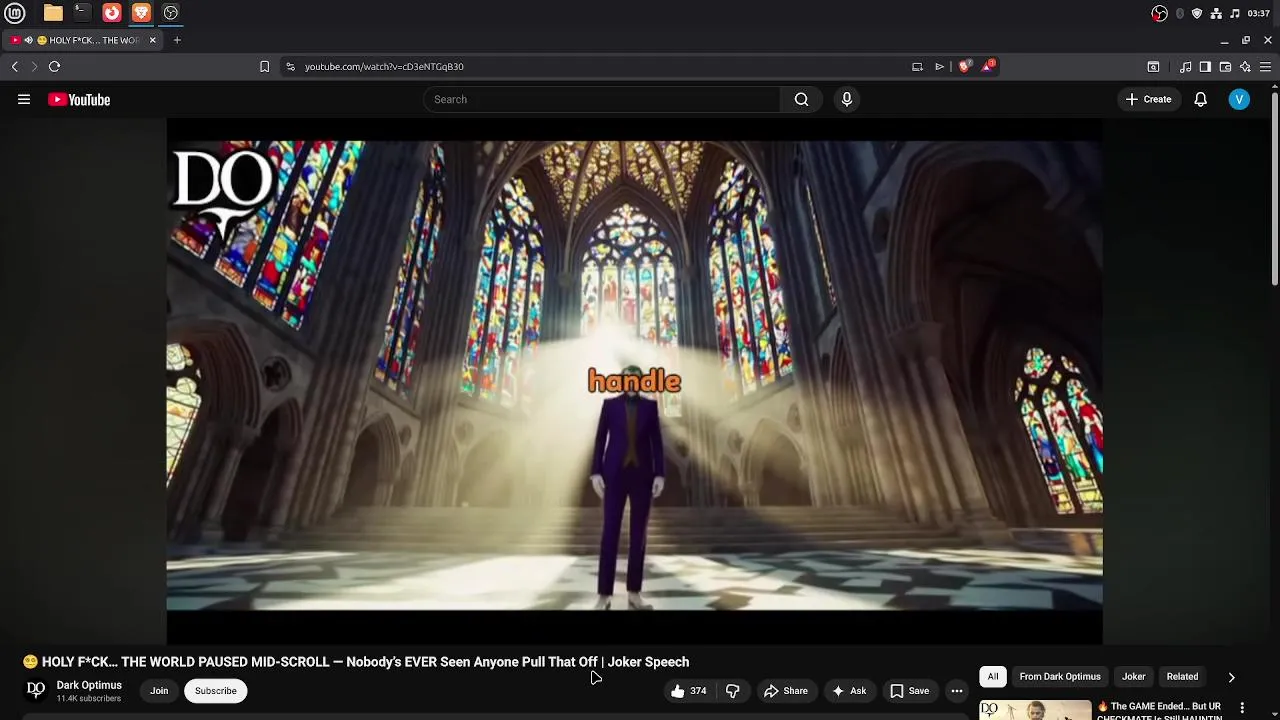Screen dimensions: 1280x720
Task: Click the OBS recording tray icon
Action: point(1159,13)
